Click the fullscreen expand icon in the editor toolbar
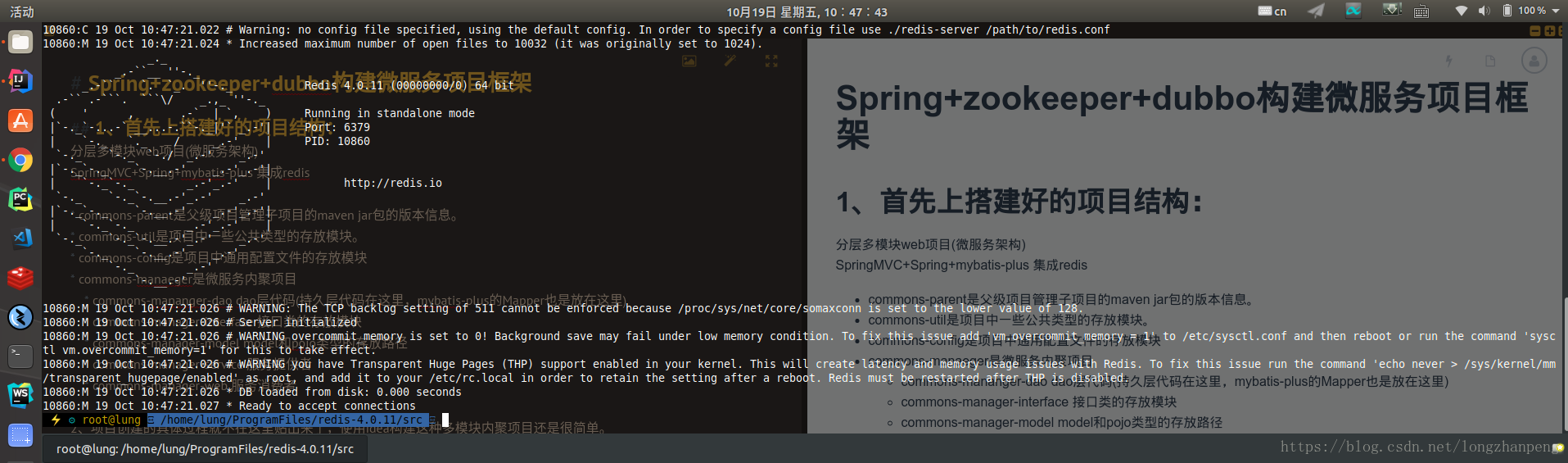The width and height of the screenshot is (1568, 463). 771,61
